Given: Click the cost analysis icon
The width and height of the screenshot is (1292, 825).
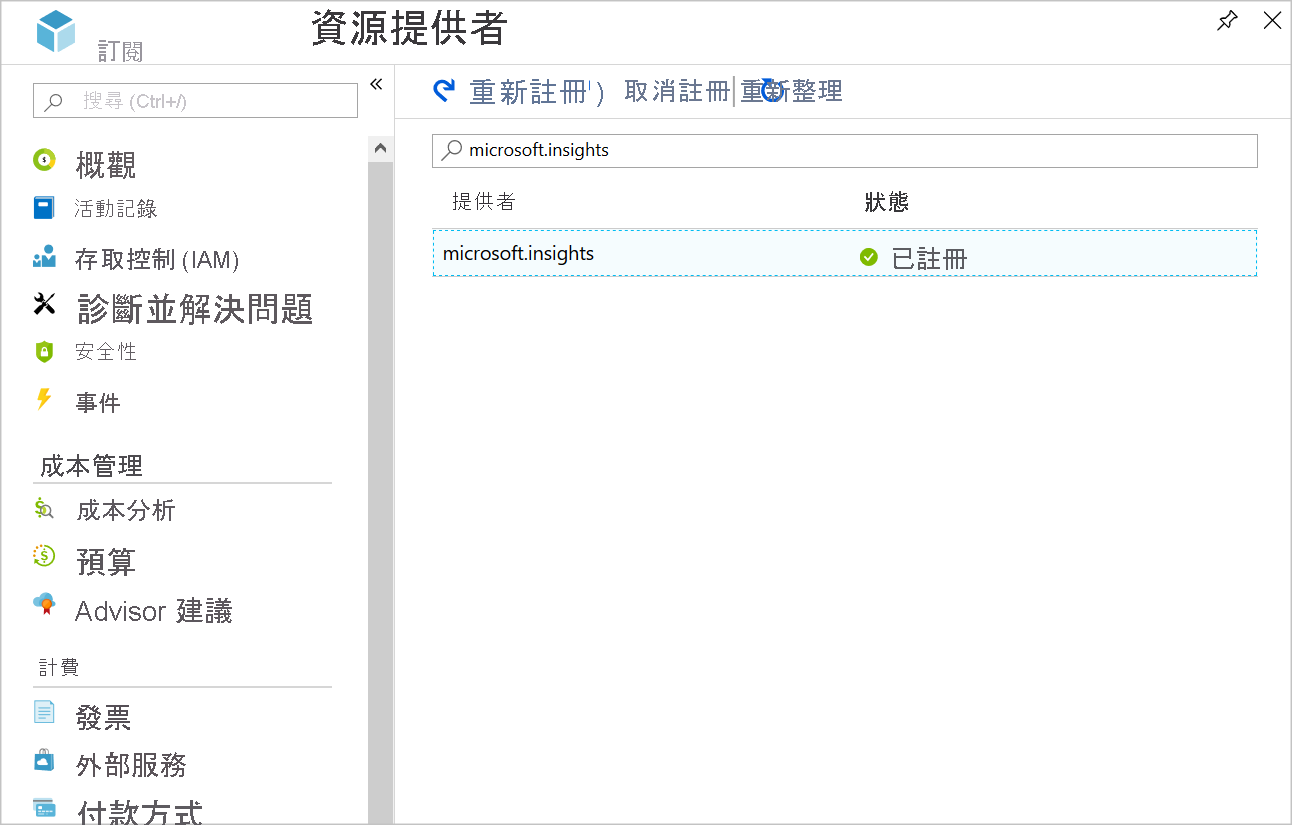Looking at the screenshot, I should (x=44, y=508).
